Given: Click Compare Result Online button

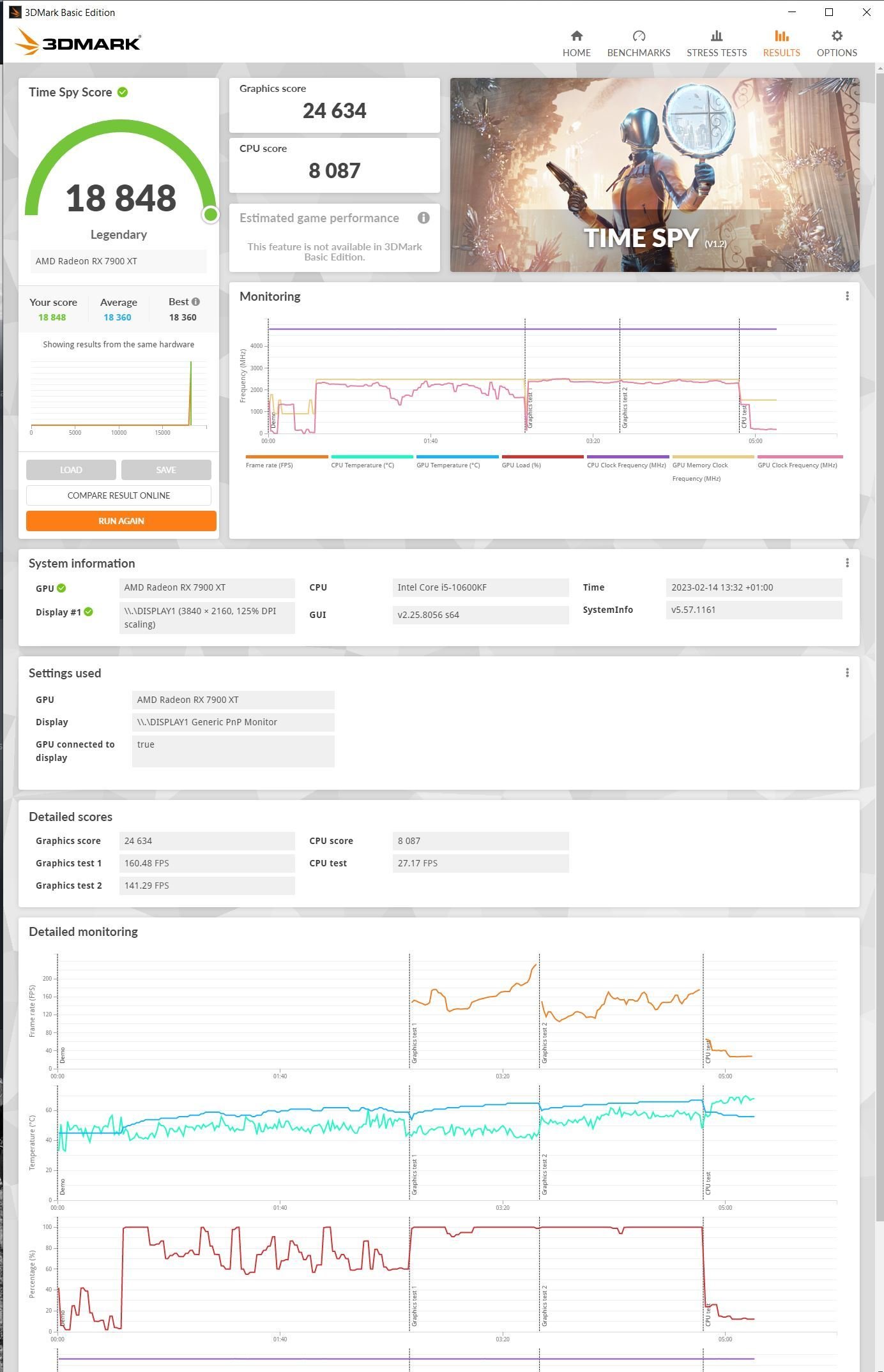Looking at the screenshot, I should point(119,495).
